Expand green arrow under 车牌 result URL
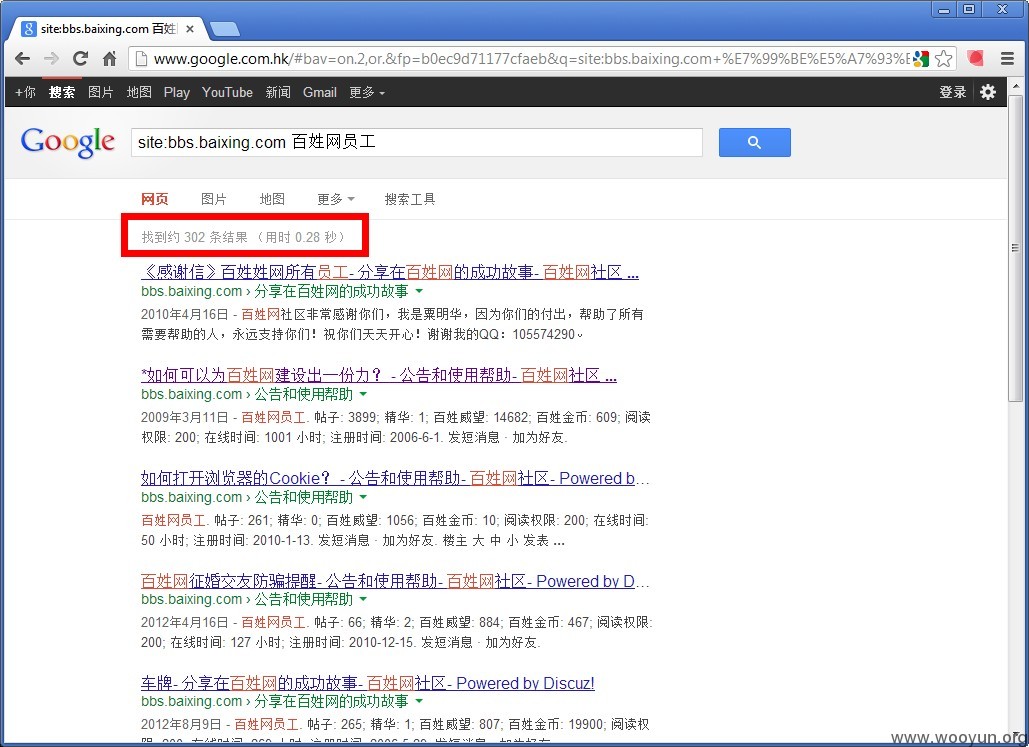This screenshot has height=747, width=1029. [419, 702]
